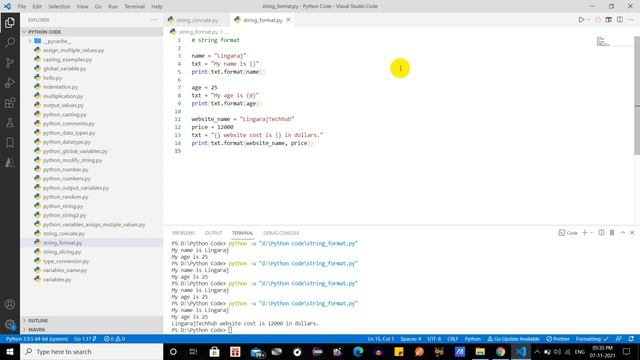Open the Extensions view
Viewport: 640px width, 360px height.
[x=10, y=102]
